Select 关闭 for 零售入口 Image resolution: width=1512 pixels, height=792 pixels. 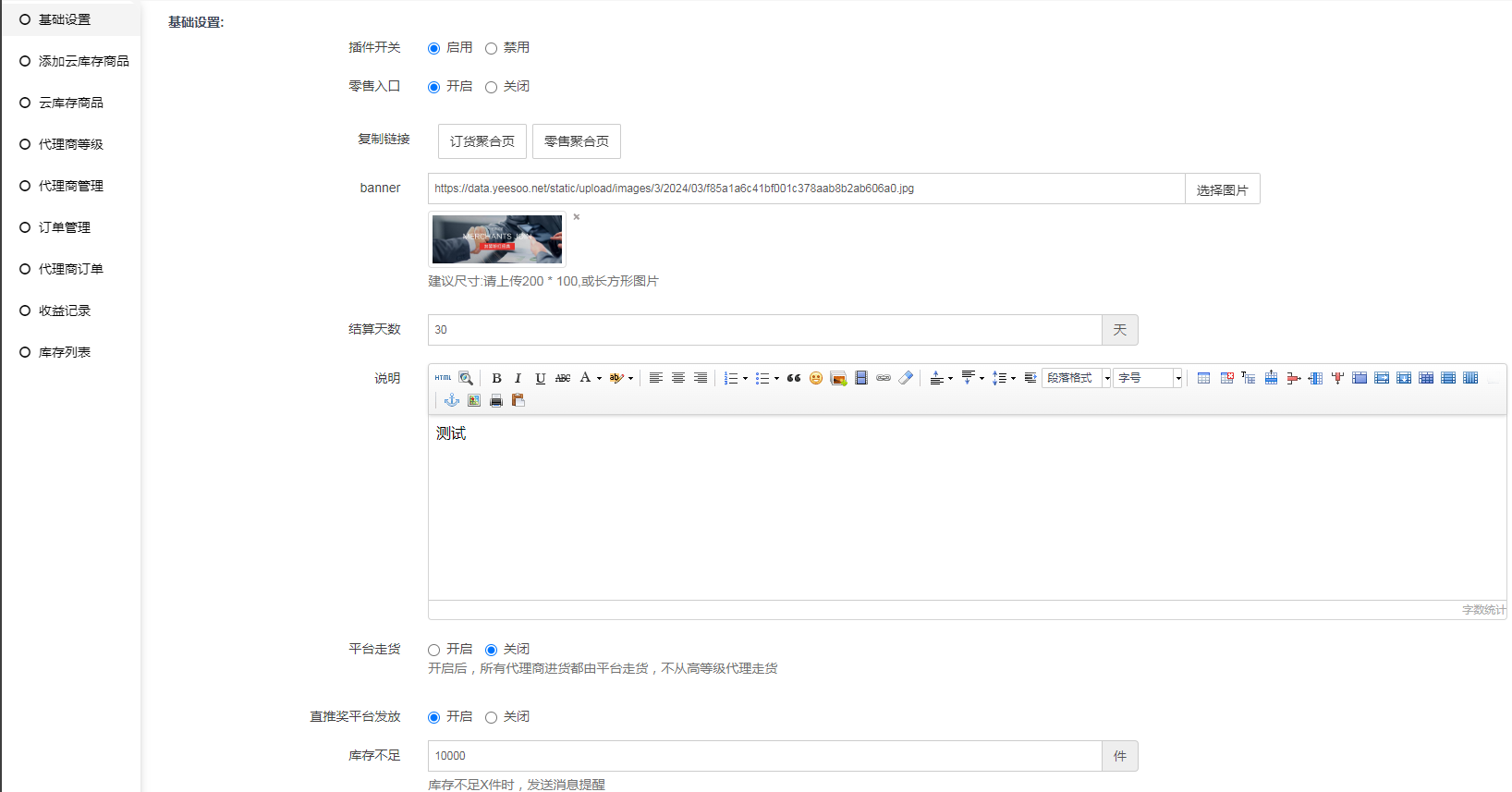491,87
